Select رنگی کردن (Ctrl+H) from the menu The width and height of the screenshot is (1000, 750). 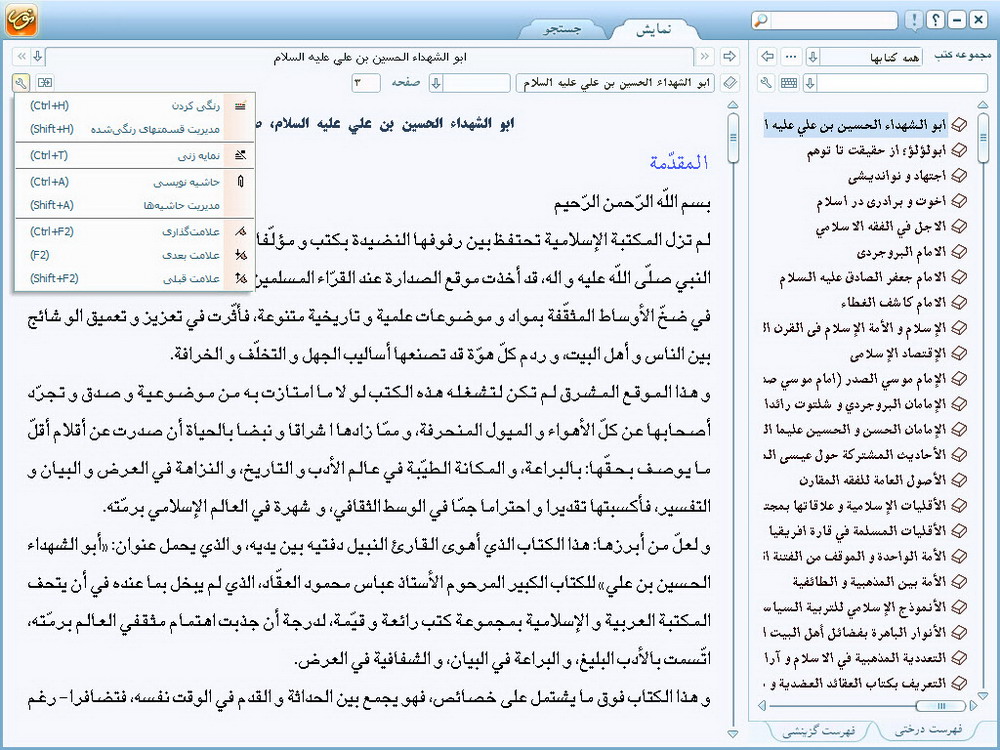click(135, 106)
